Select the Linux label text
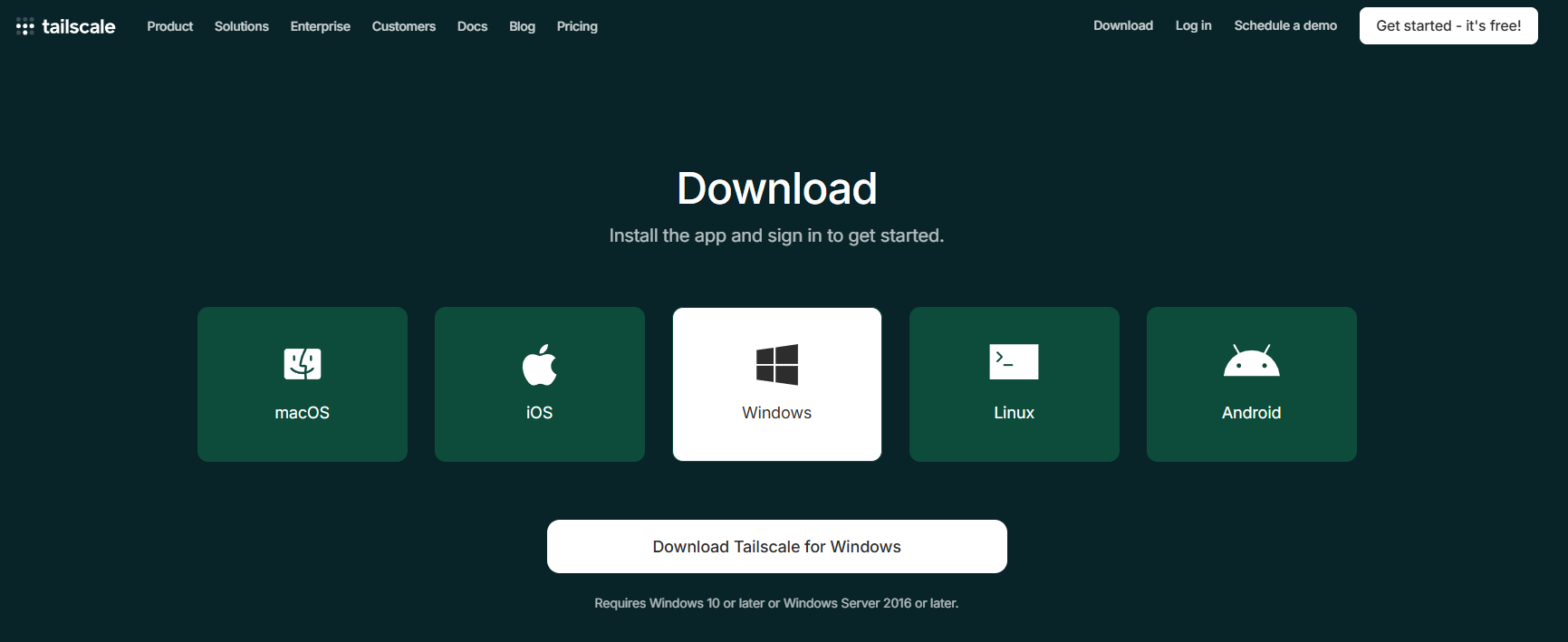 pos(1015,413)
